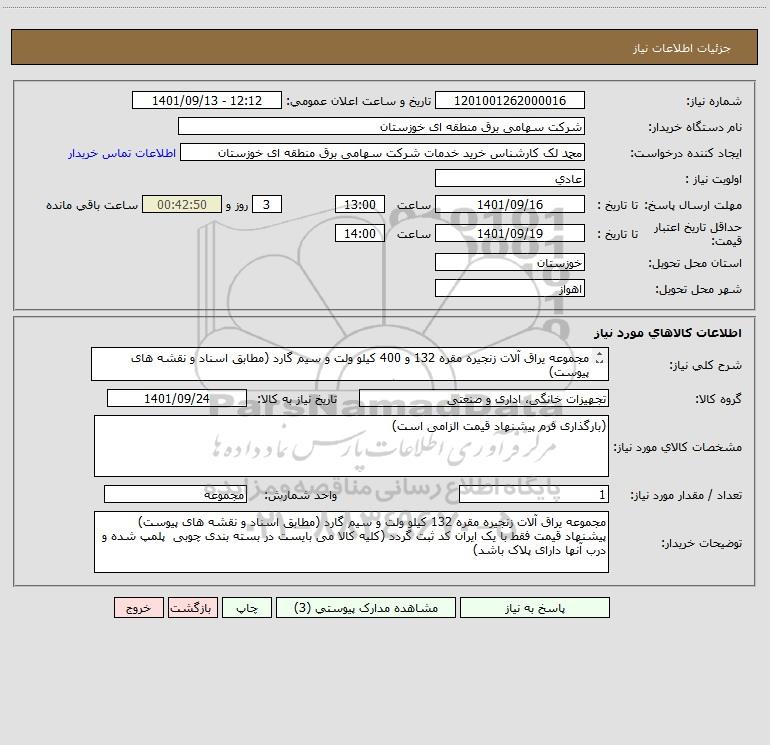Select the شماره نیاز field 1201001262000016

[510, 100]
